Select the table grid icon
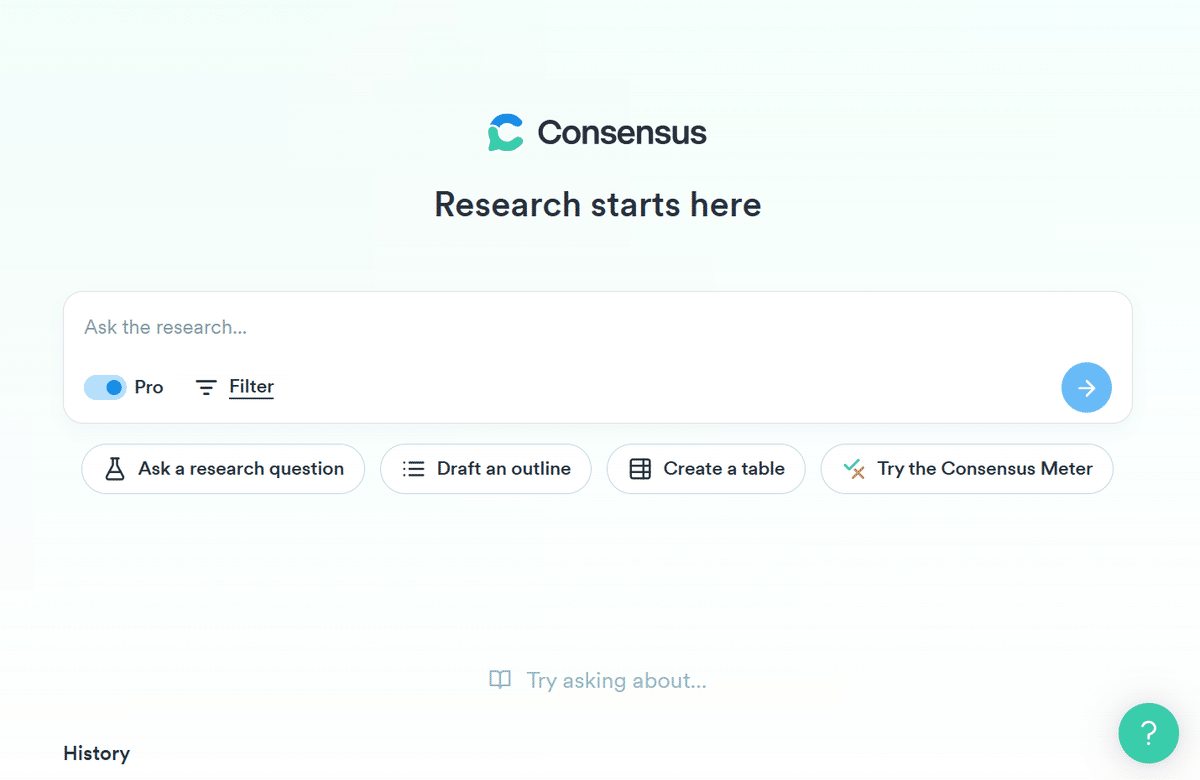1200x780 pixels. pos(639,468)
